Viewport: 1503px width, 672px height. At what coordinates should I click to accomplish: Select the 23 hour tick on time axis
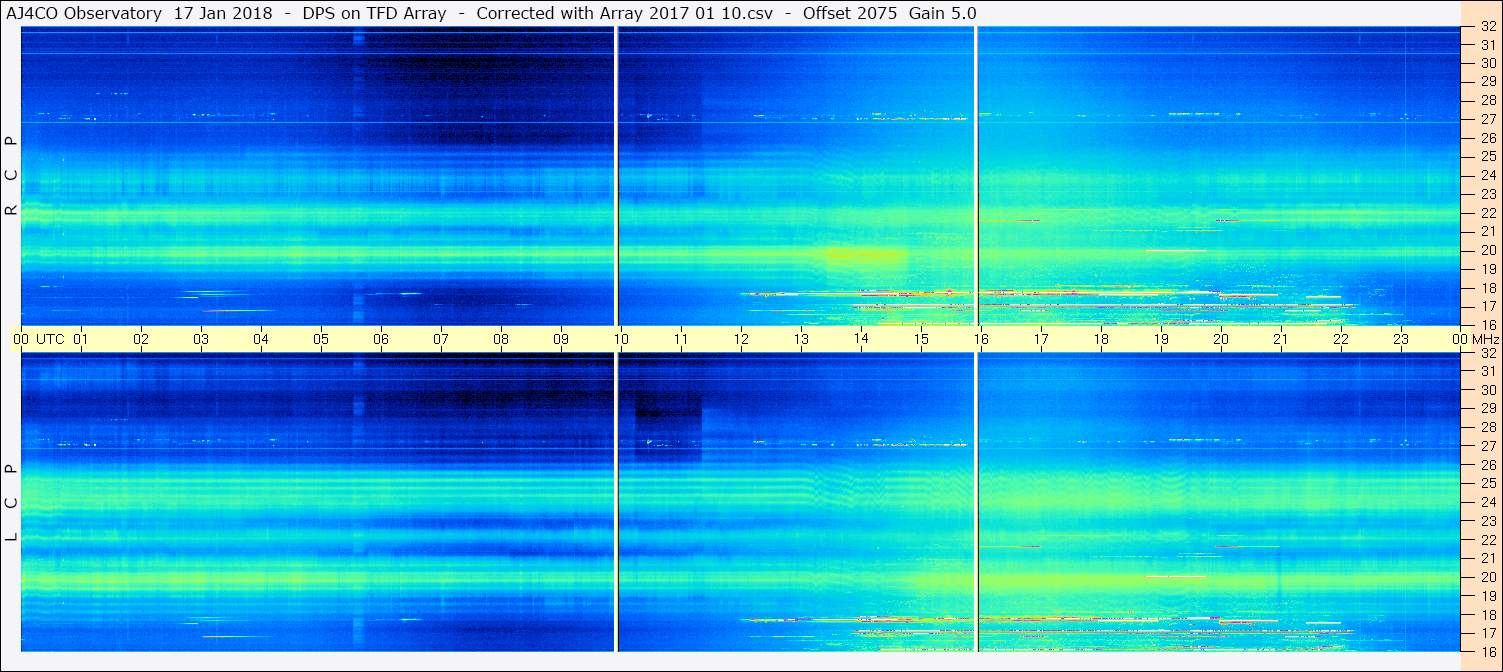click(x=1401, y=339)
